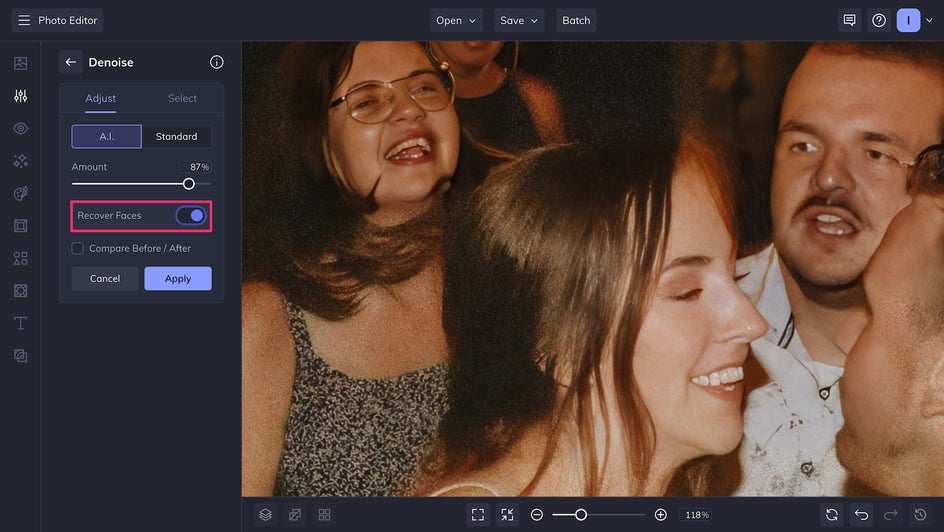This screenshot has height=532, width=944.
Task: Click the back arrow beside Denoise
Action: [71, 62]
